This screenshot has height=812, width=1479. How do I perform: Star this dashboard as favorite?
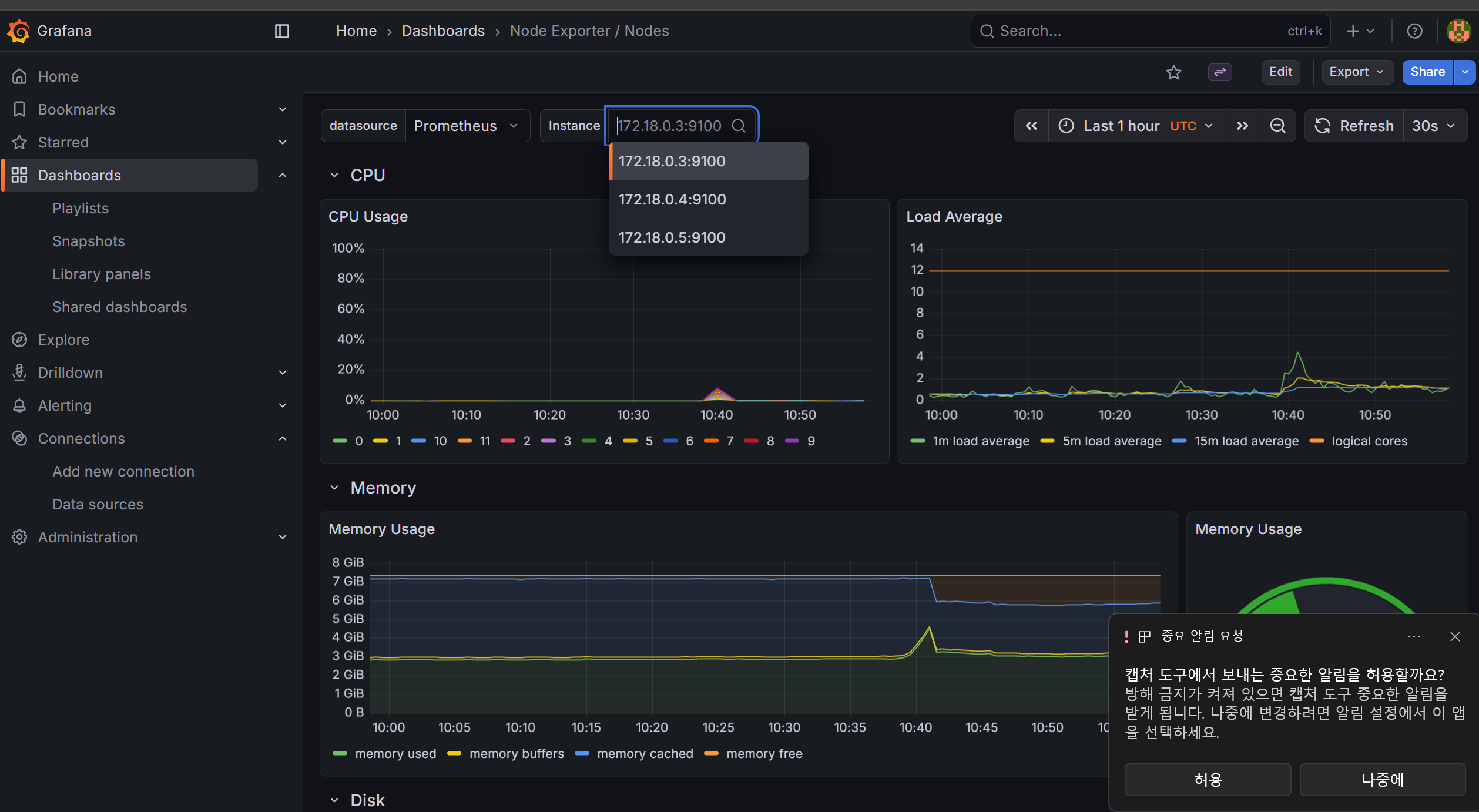coord(1173,72)
